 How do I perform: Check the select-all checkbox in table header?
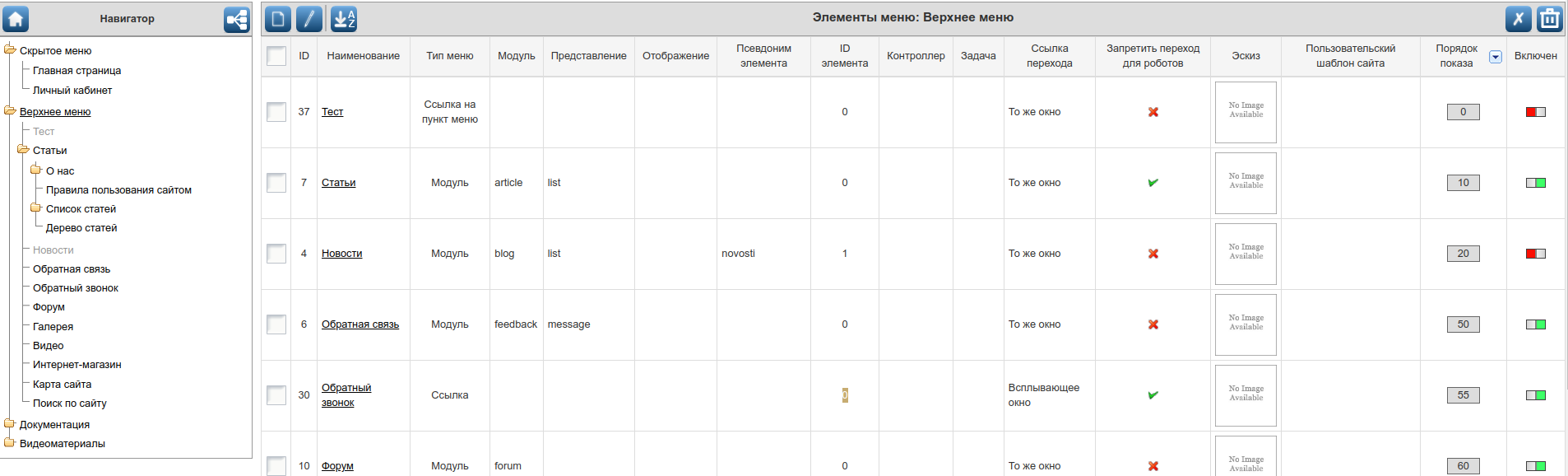point(276,56)
